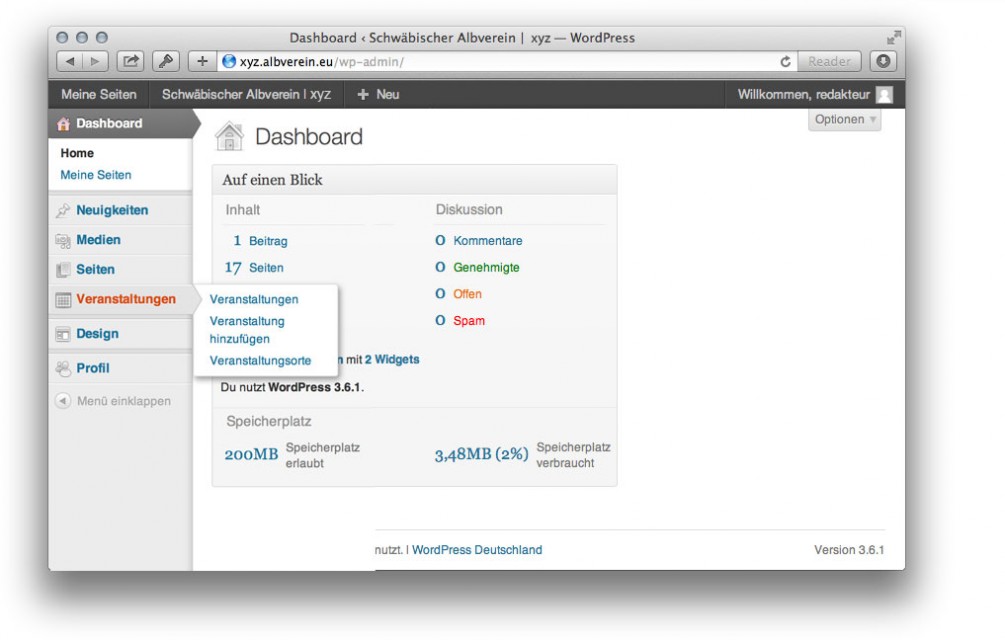The image size is (1005, 640).
Task: Open the Seiten sidebar menu
Action: coord(96,269)
